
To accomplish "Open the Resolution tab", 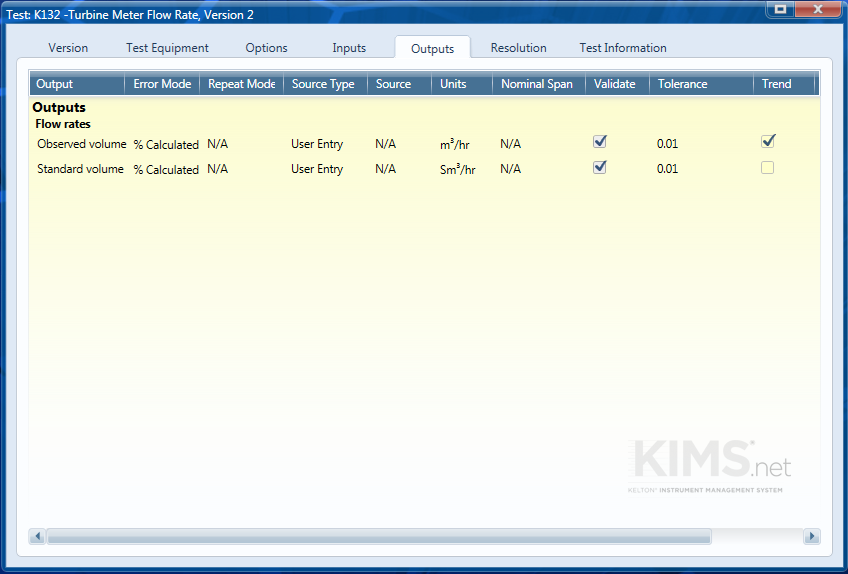I will (518, 48).
